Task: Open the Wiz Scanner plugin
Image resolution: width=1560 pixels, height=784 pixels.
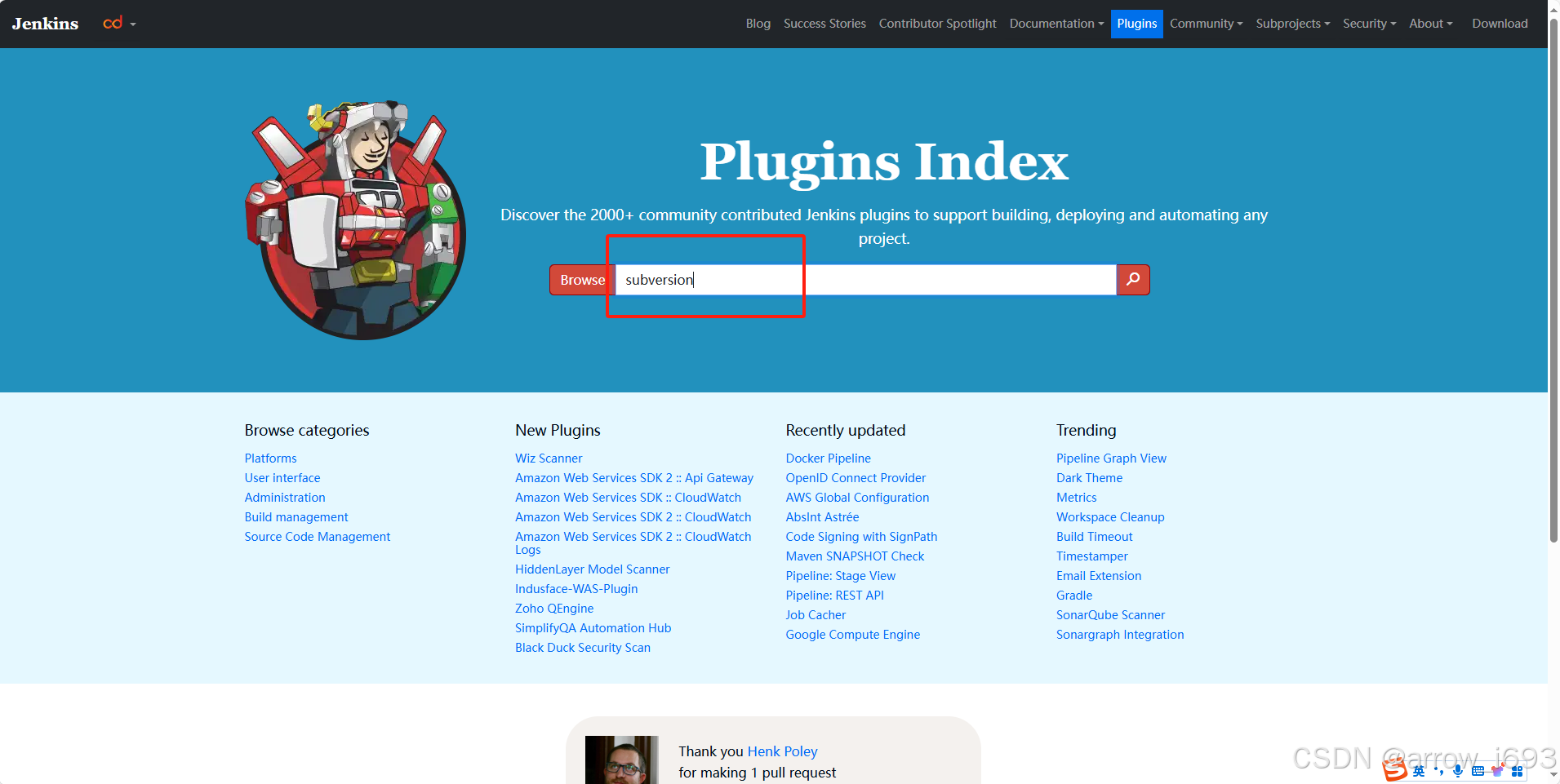Action: (x=549, y=458)
